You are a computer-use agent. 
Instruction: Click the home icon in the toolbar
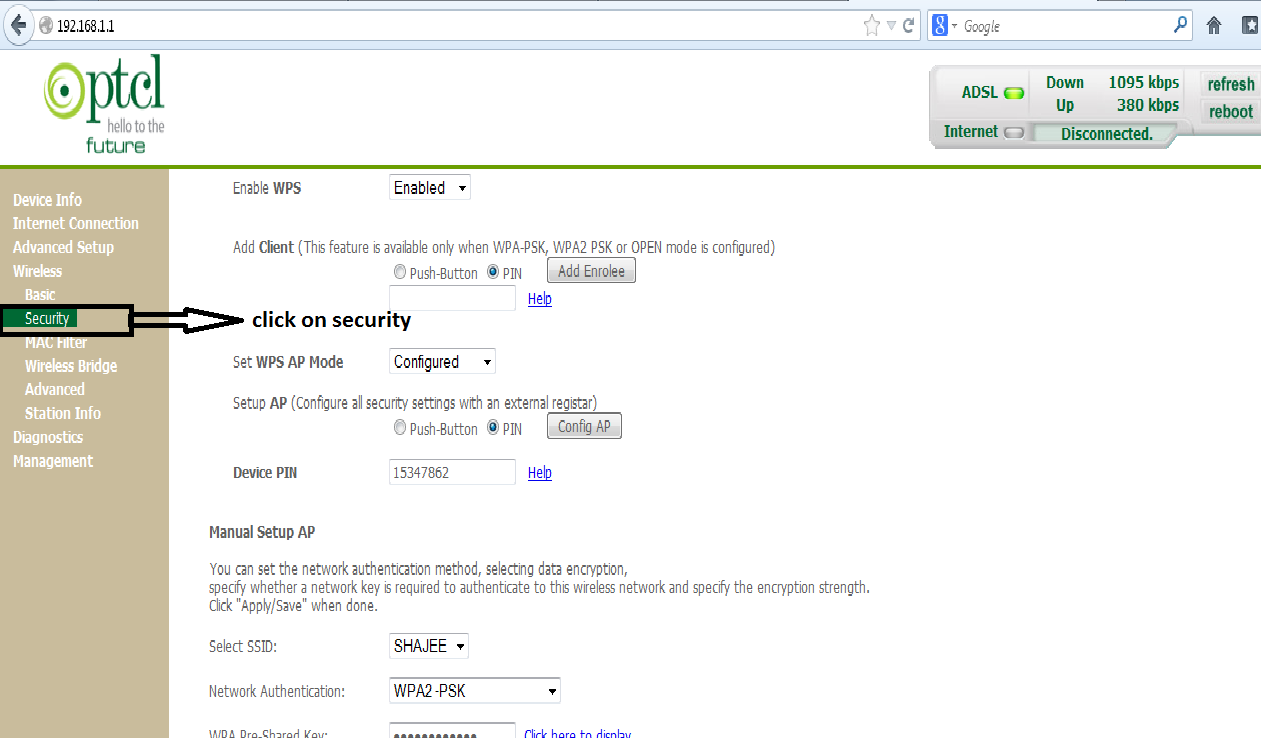pyautogui.click(x=1213, y=24)
